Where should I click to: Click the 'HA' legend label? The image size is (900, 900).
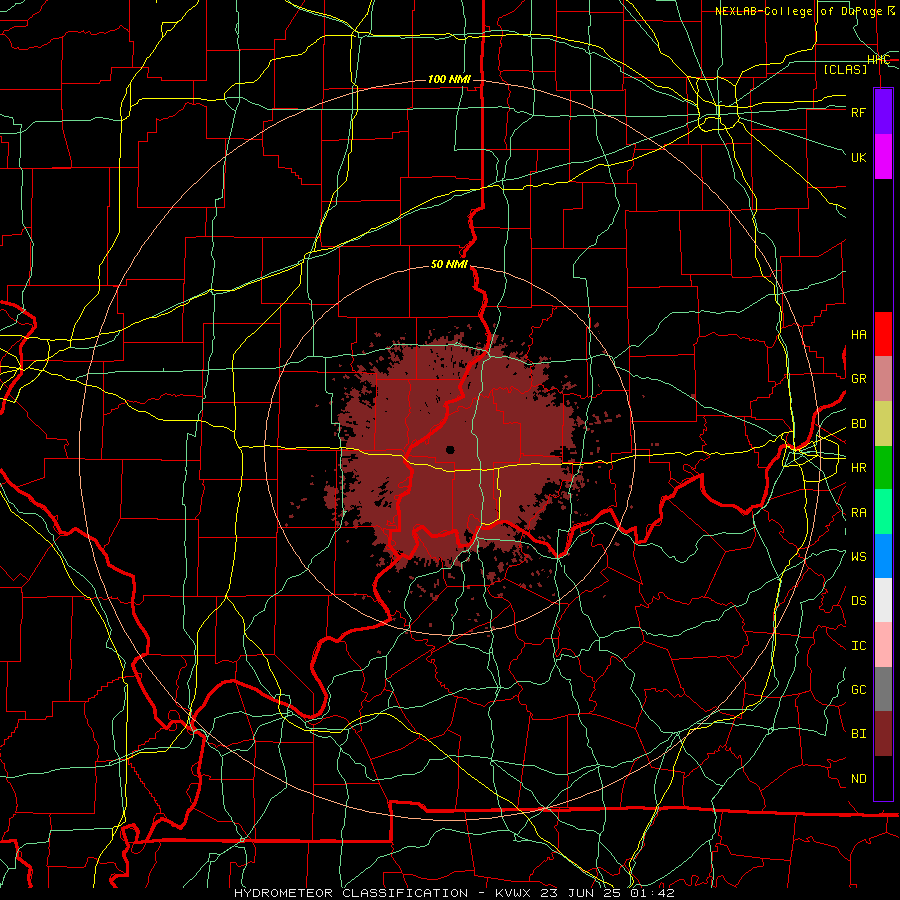click(x=858, y=335)
